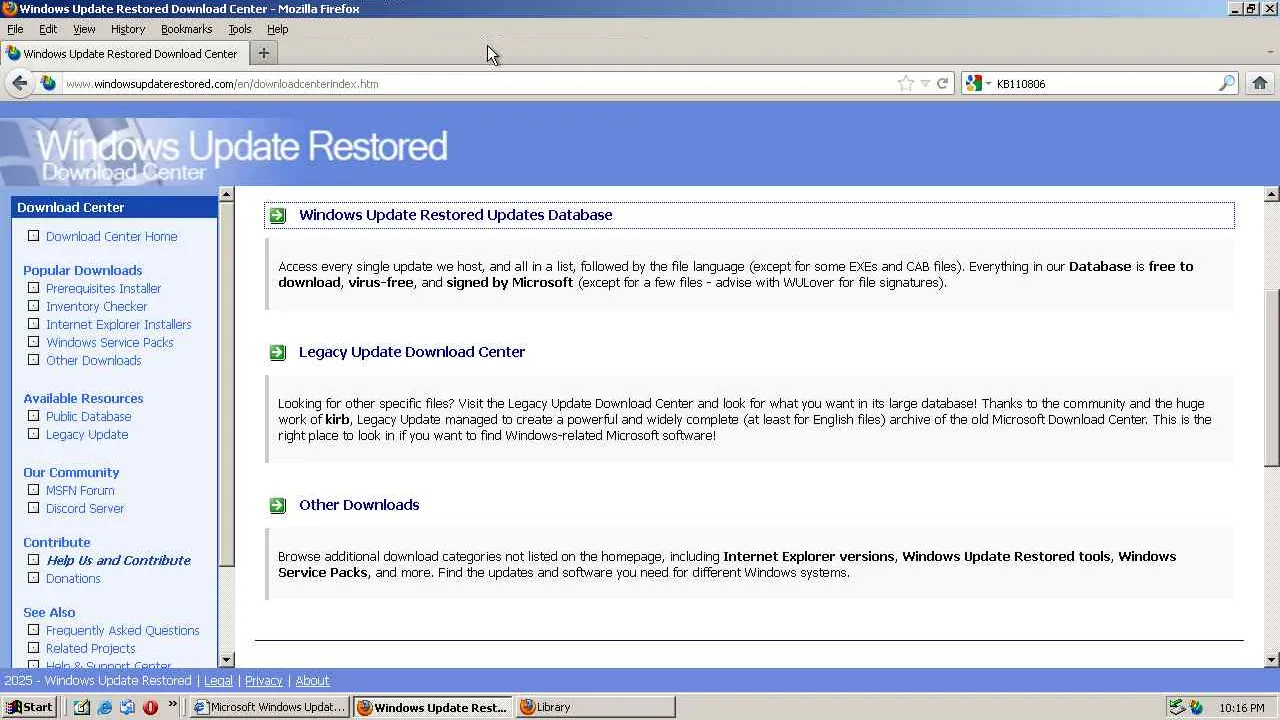Open Help Us and Contribute link
Image resolution: width=1280 pixels, height=720 pixels.
(x=118, y=561)
